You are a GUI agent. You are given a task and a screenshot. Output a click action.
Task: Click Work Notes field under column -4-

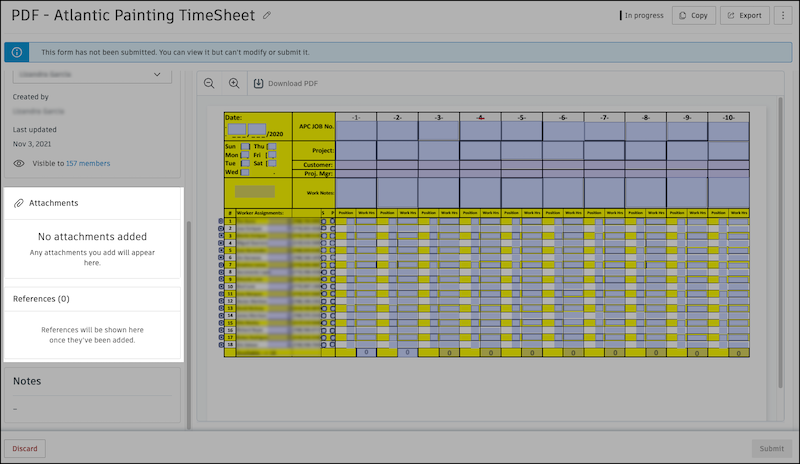coord(480,193)
